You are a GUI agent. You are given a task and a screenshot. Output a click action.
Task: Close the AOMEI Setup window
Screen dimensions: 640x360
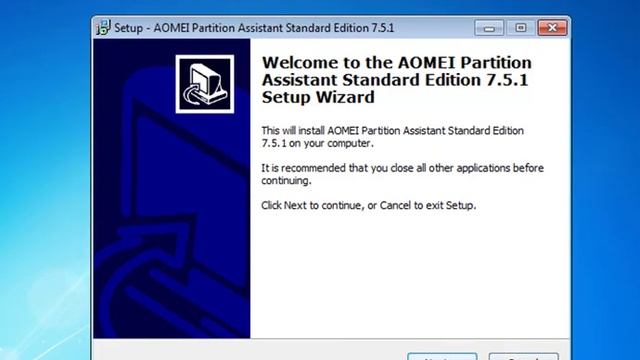point(552,28)
